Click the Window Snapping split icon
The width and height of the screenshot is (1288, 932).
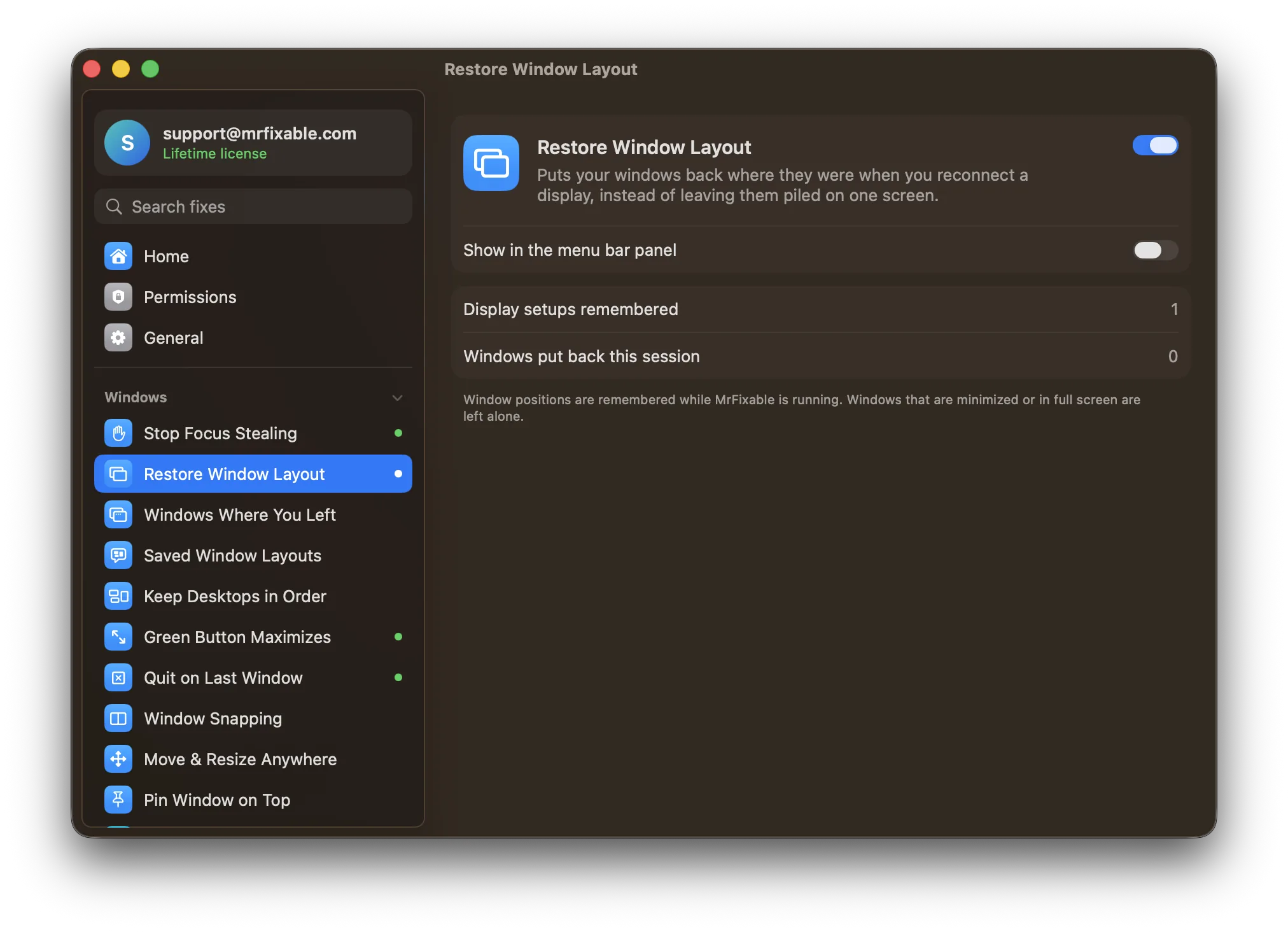click(118, 719)
